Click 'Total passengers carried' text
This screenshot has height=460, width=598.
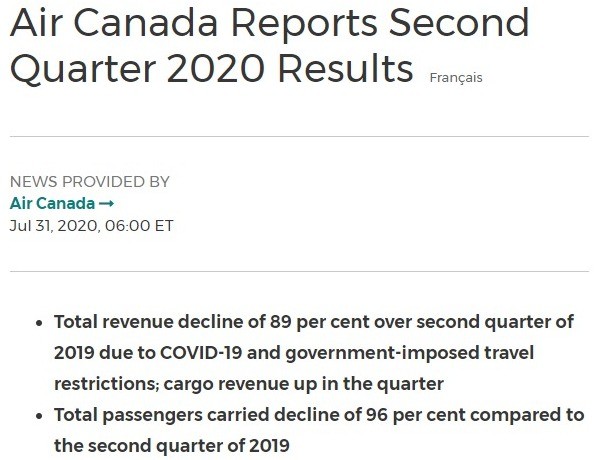click(x=162, y=415)
